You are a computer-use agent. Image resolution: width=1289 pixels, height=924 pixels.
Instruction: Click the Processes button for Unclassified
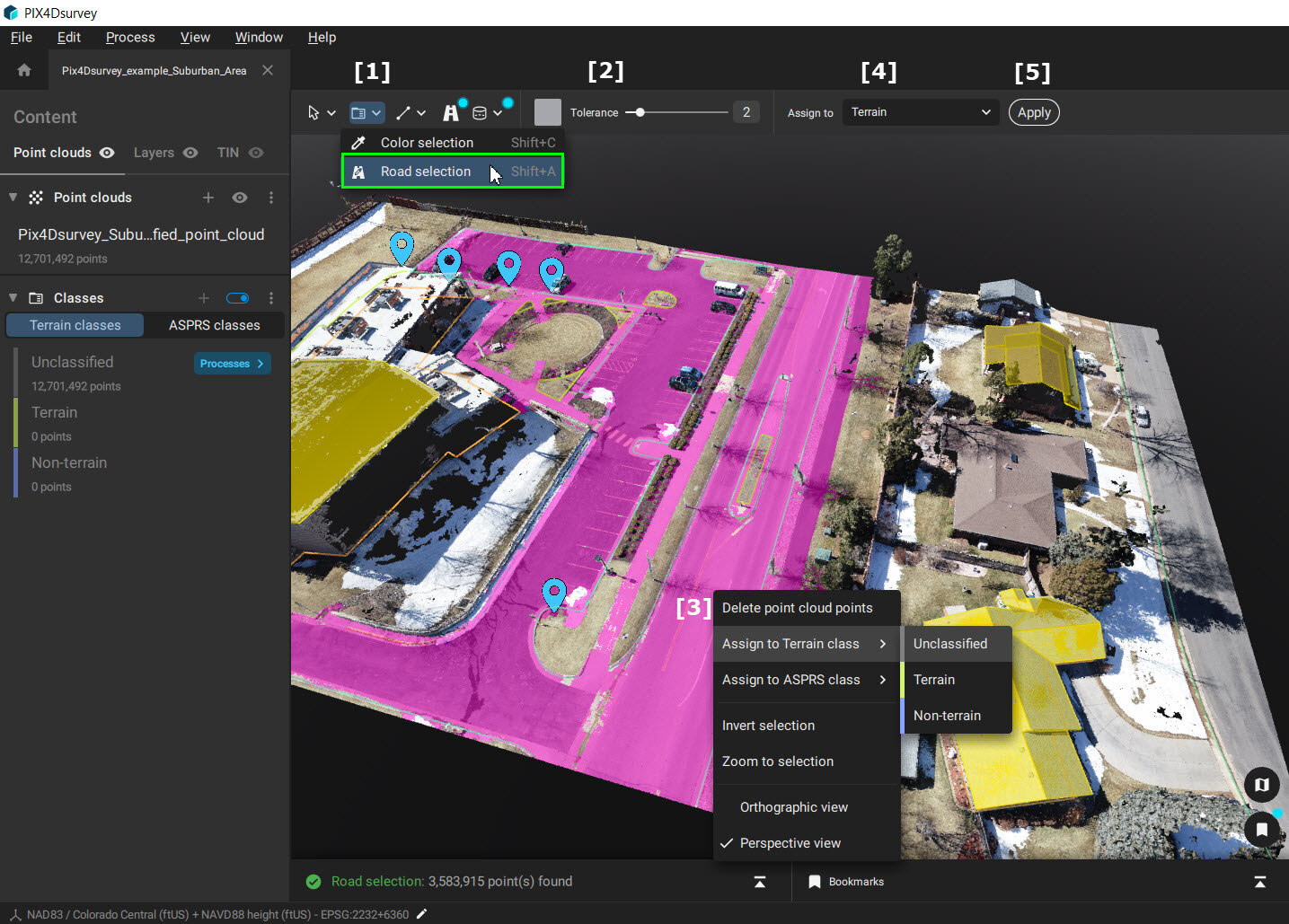pyautogui.click(x=232, y=364)
